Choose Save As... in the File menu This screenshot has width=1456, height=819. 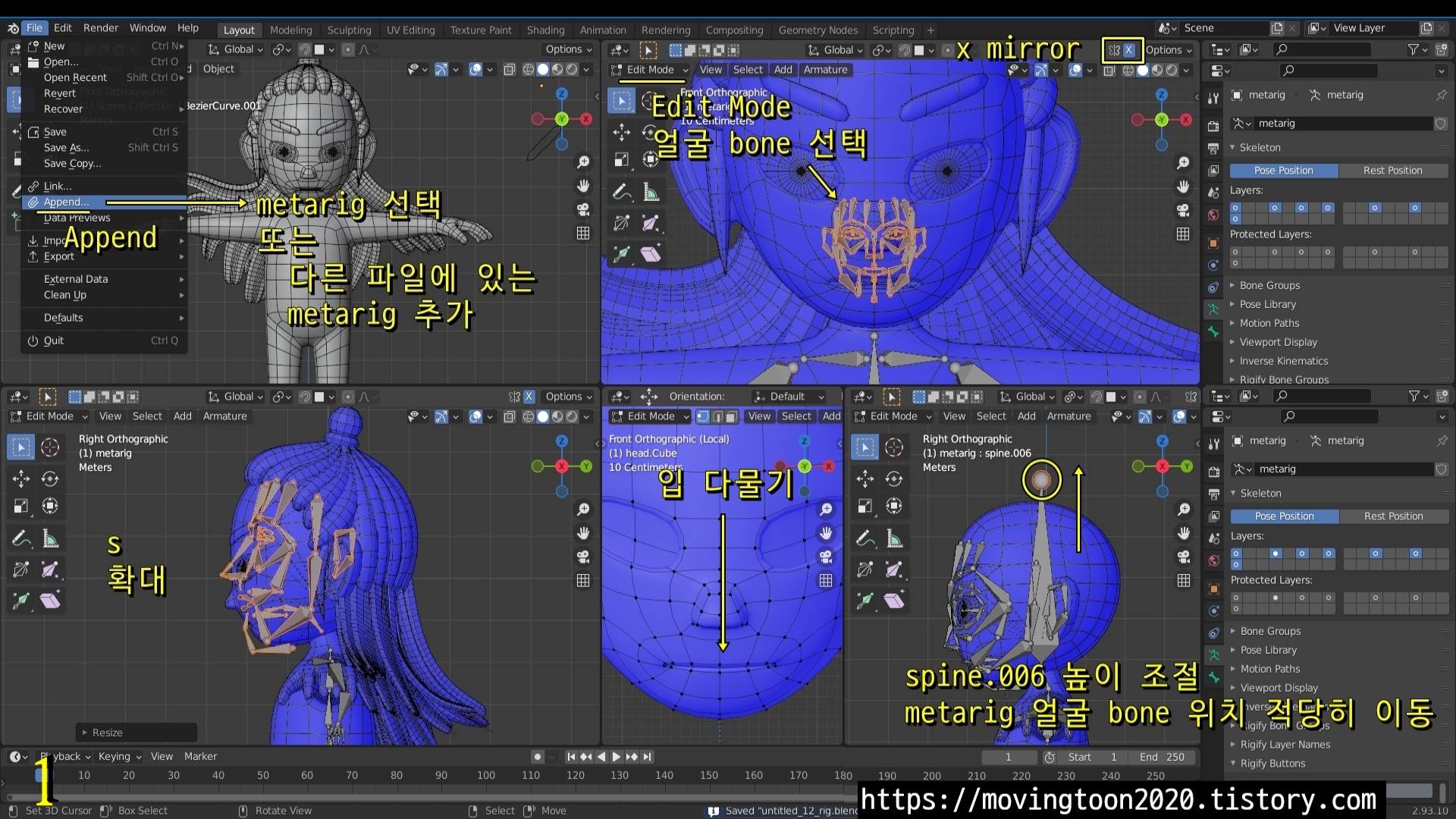point(104,148)
